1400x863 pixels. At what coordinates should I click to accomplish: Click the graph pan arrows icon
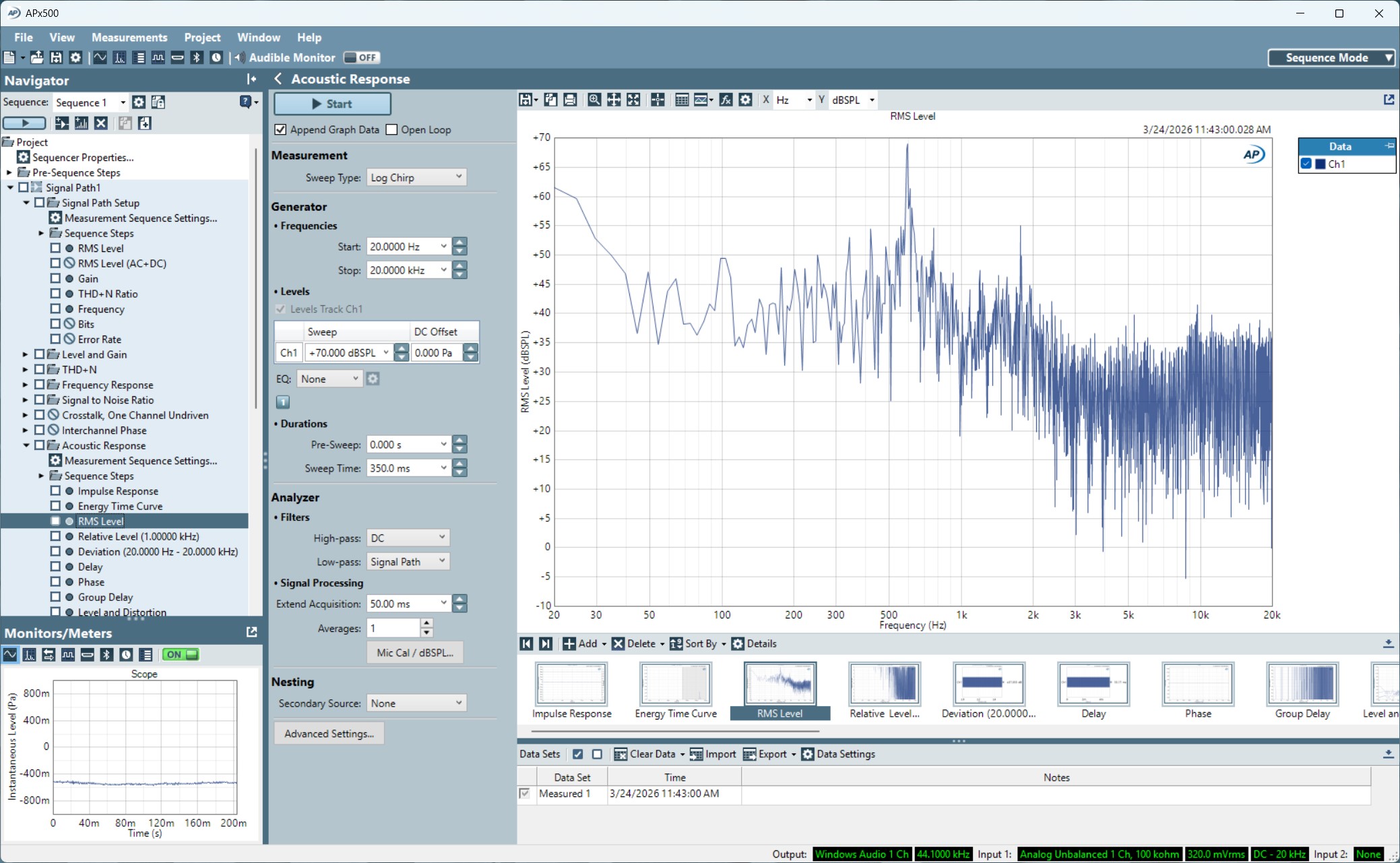[x=614, y=100]
